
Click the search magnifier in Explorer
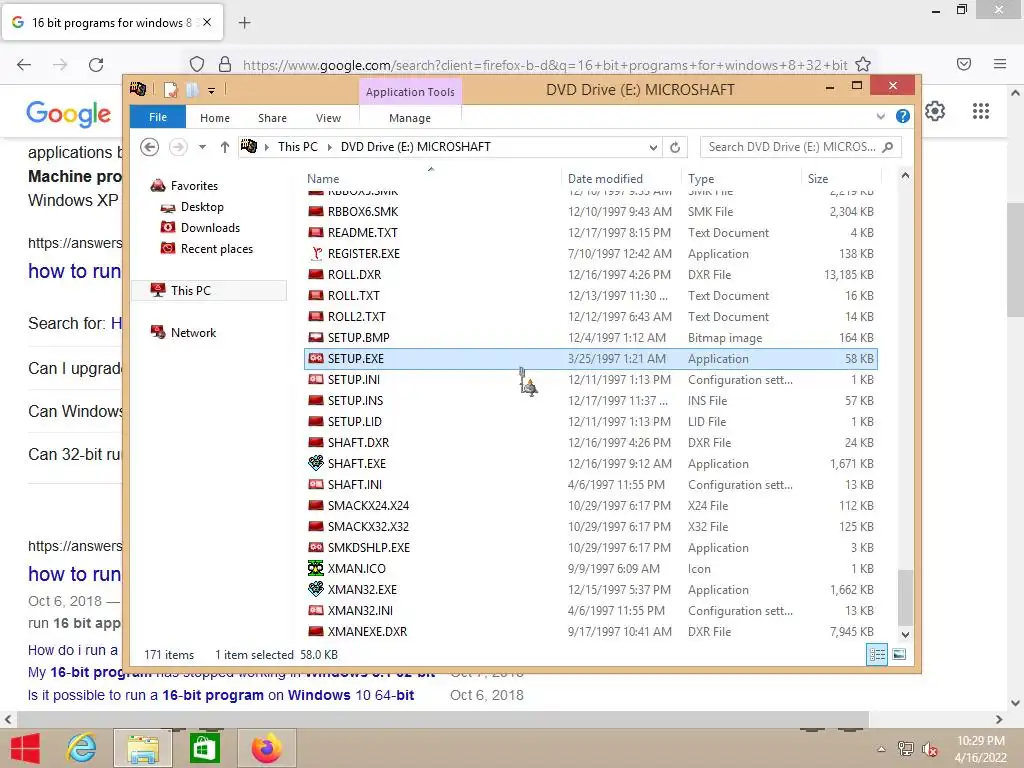click(888, 147)
